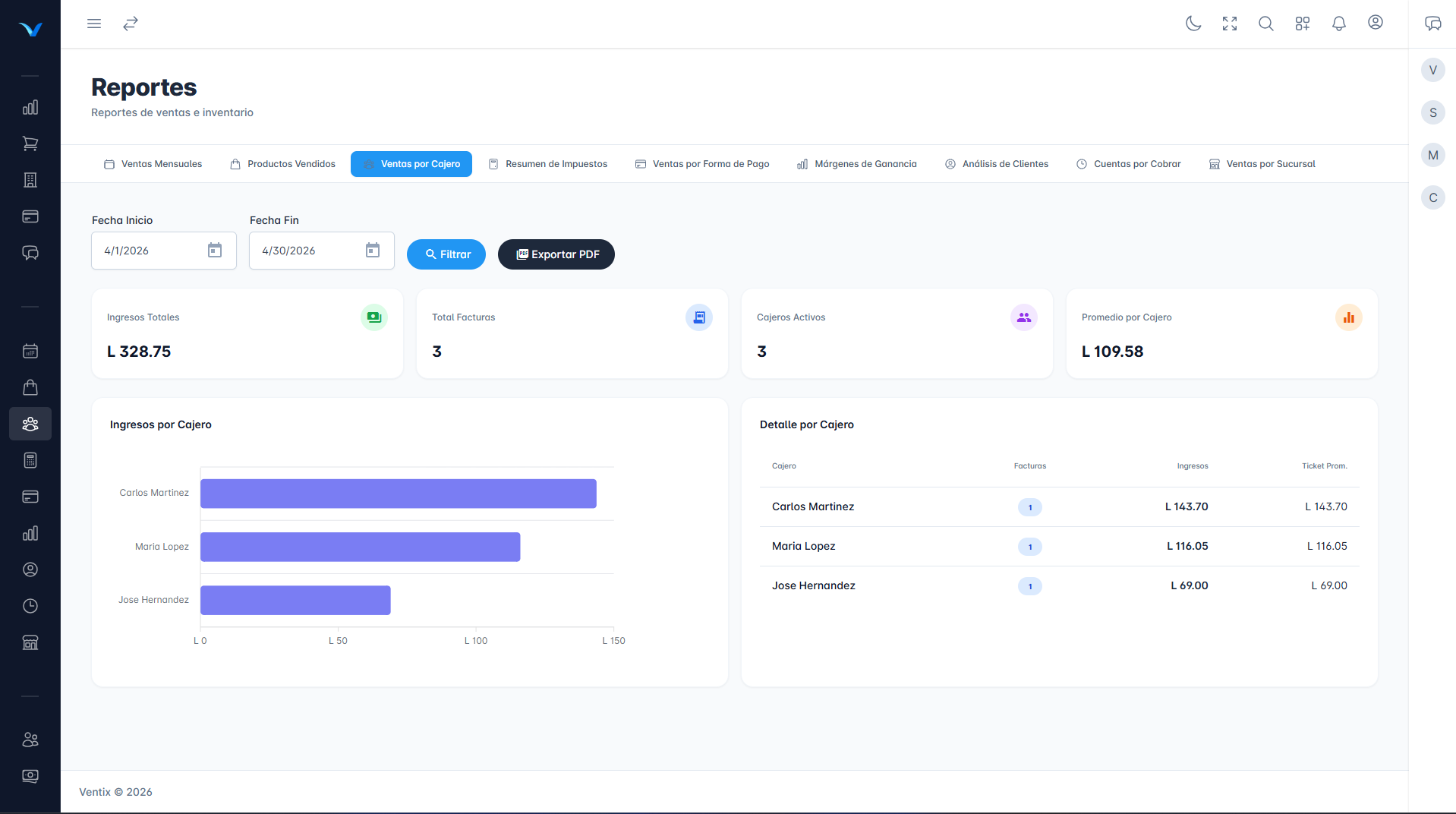Open the global search
1456x814 pixels.
tap(1265, 24)
